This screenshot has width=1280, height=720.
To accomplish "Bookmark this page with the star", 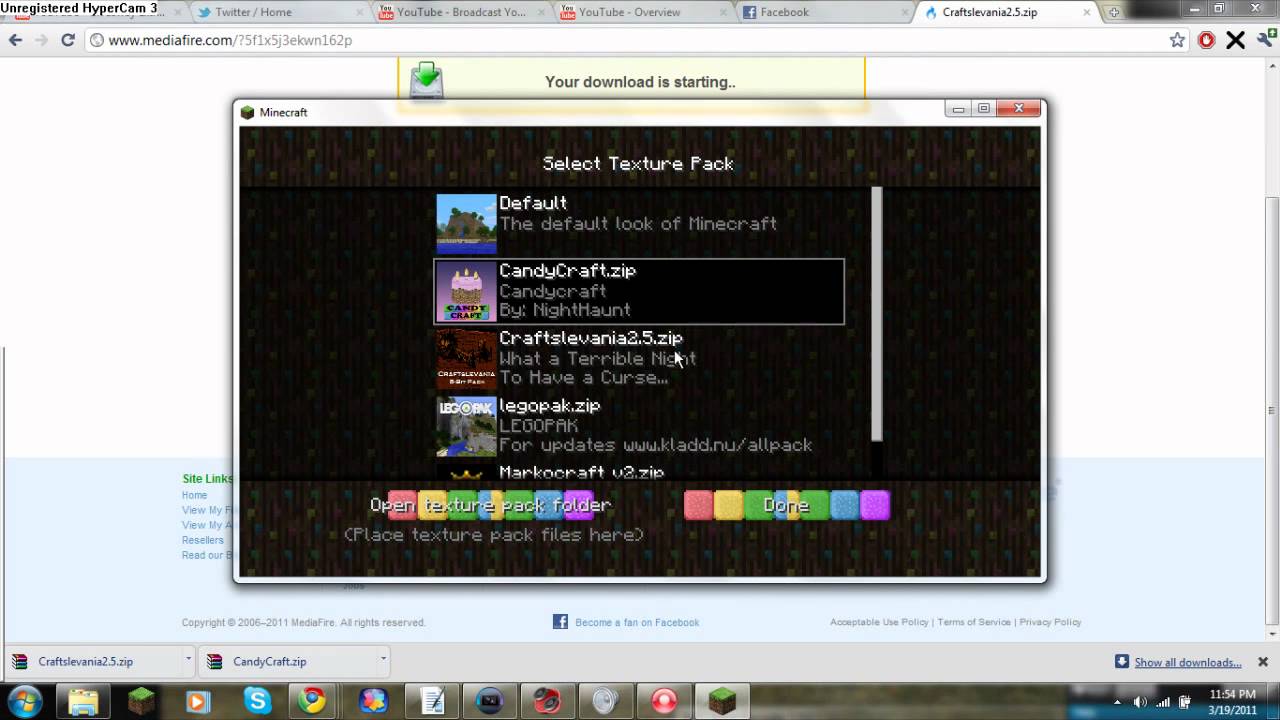I will click(x=1177, y=40).
